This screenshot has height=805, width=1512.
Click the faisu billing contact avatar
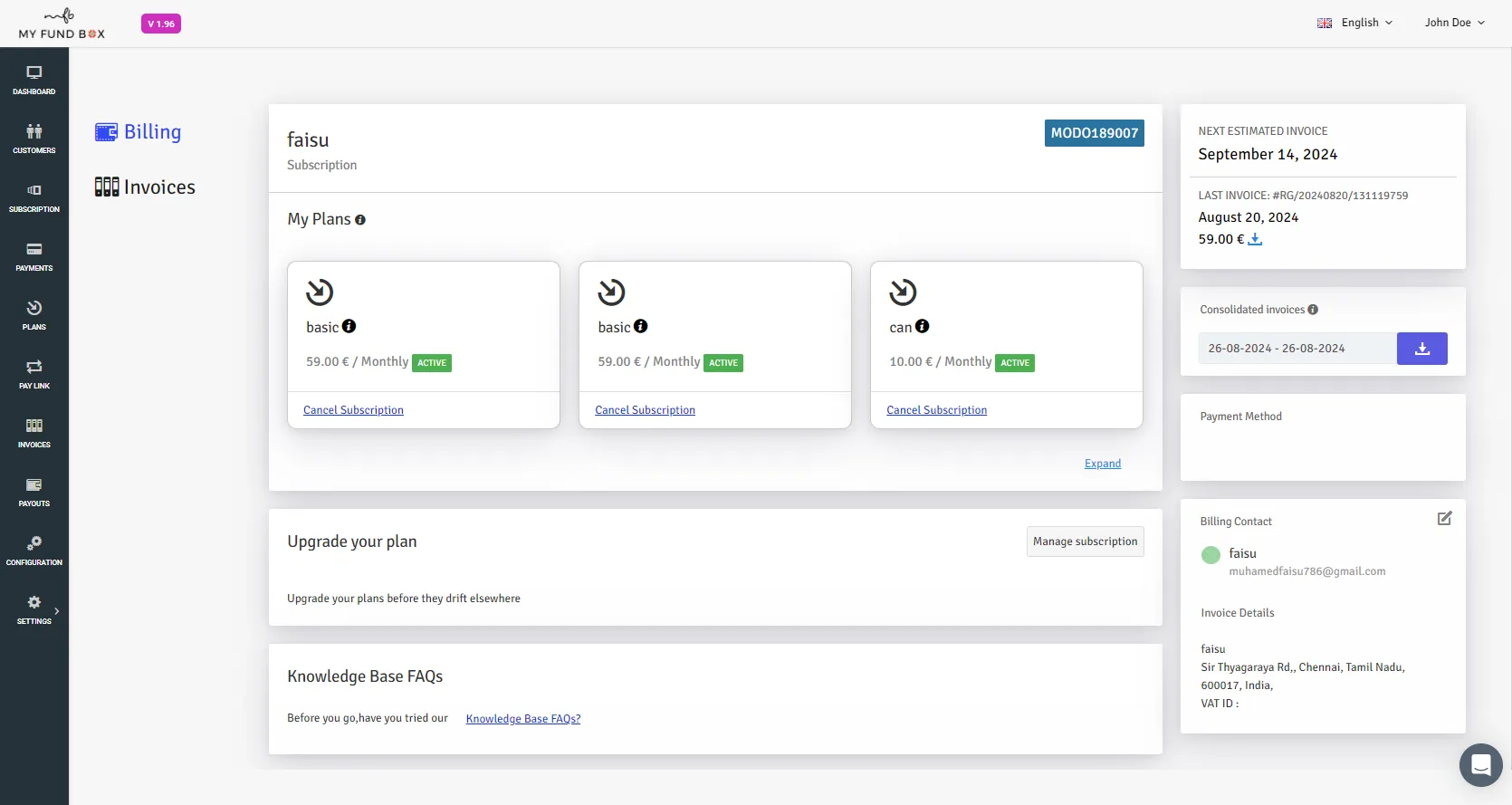pyautogui.click(x=1211, y=555)
